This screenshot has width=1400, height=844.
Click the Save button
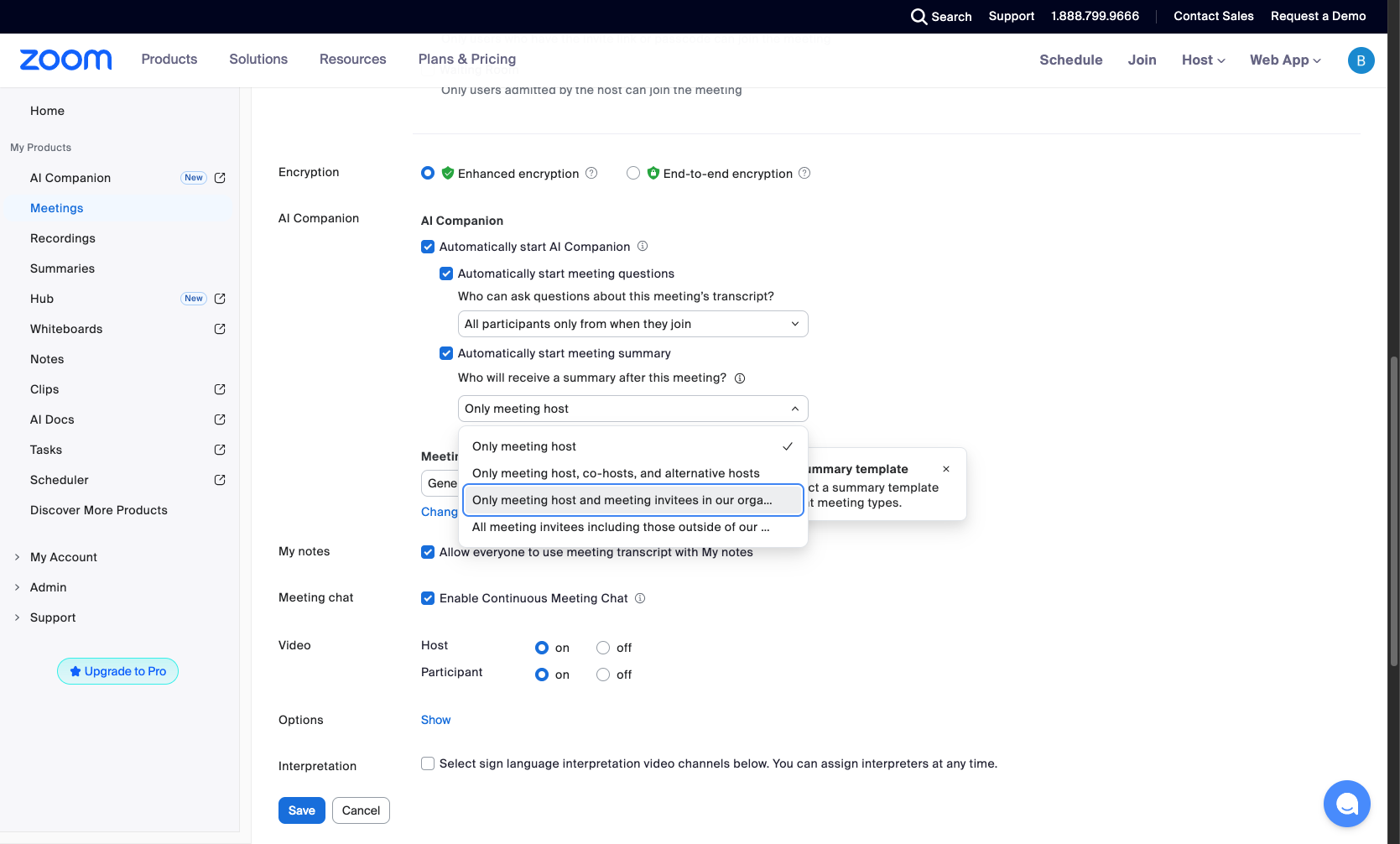pos(302,810)
